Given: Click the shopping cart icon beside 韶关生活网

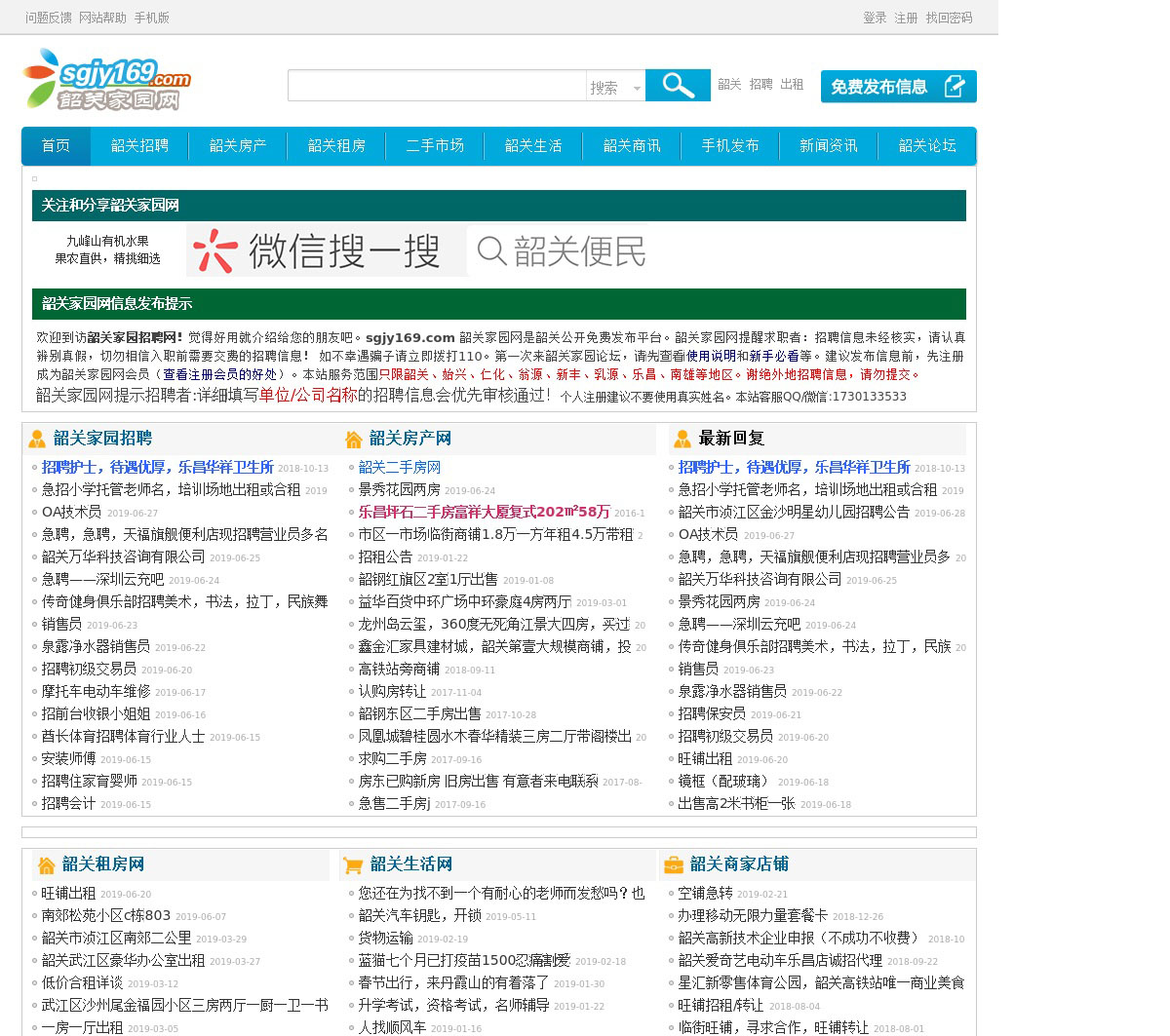Looking at the screenshot, I should [353, 865].
